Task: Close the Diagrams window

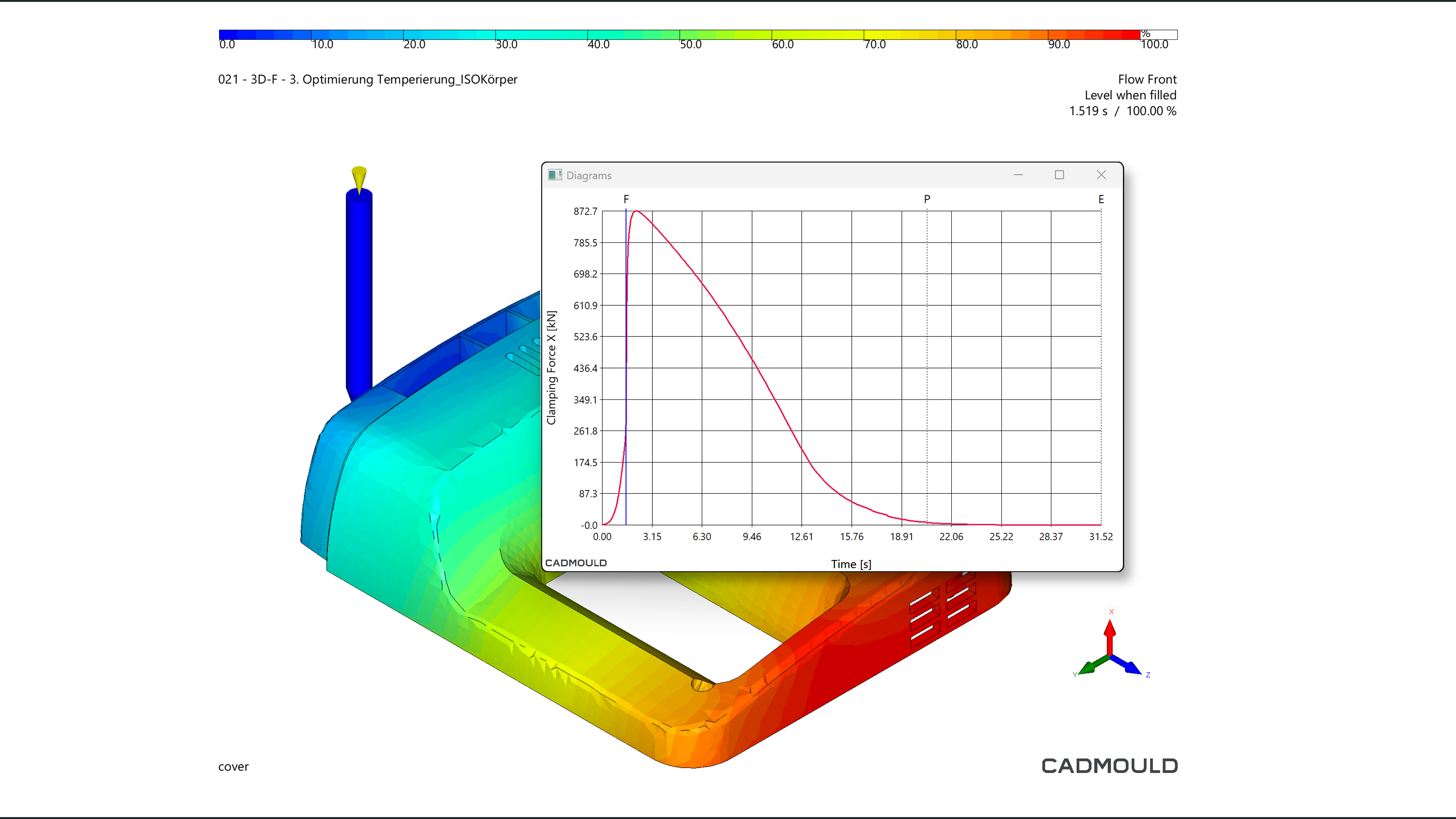Action: point(1101,175)
